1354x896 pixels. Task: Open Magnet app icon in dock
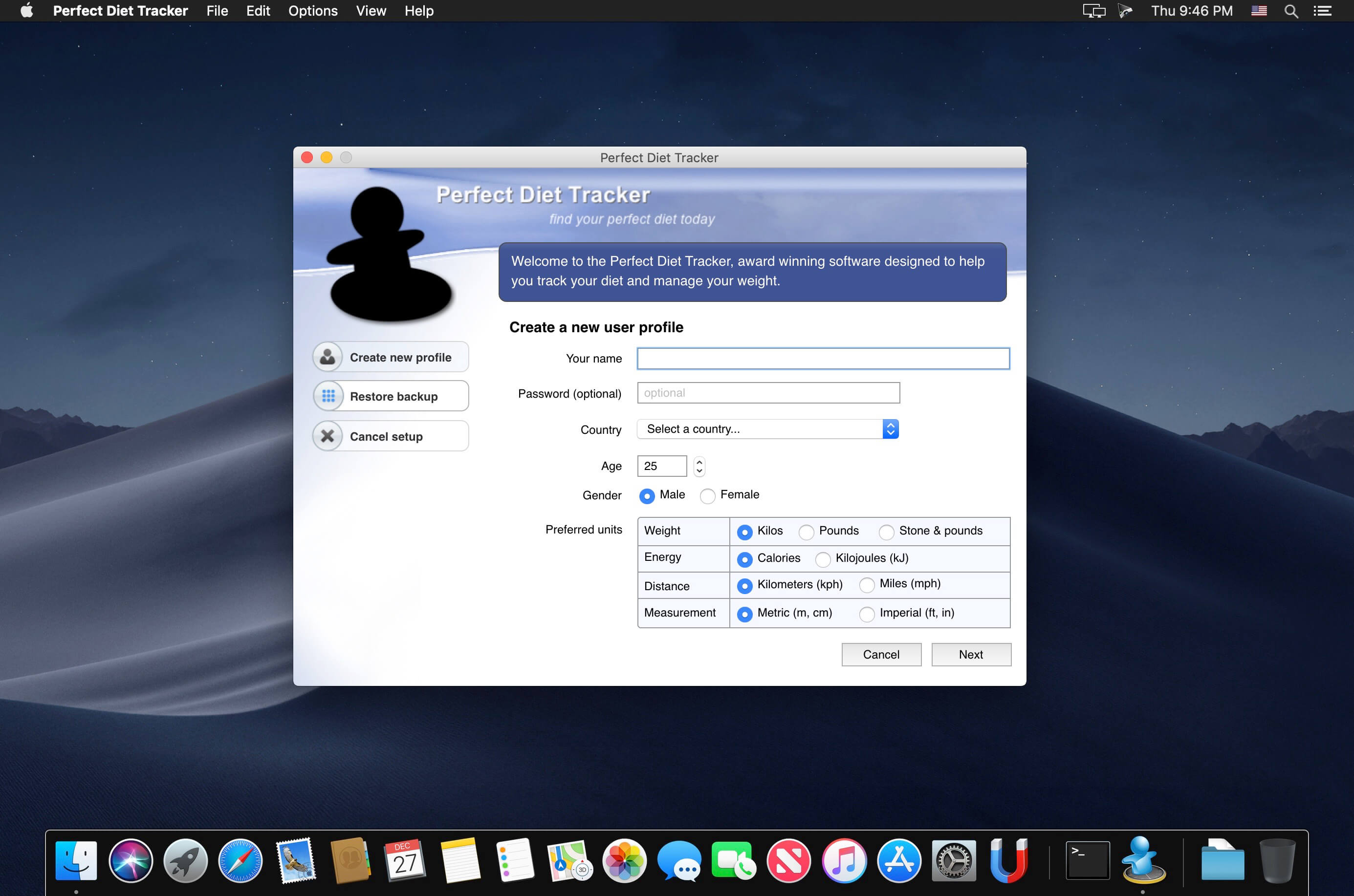point(1008,860)
